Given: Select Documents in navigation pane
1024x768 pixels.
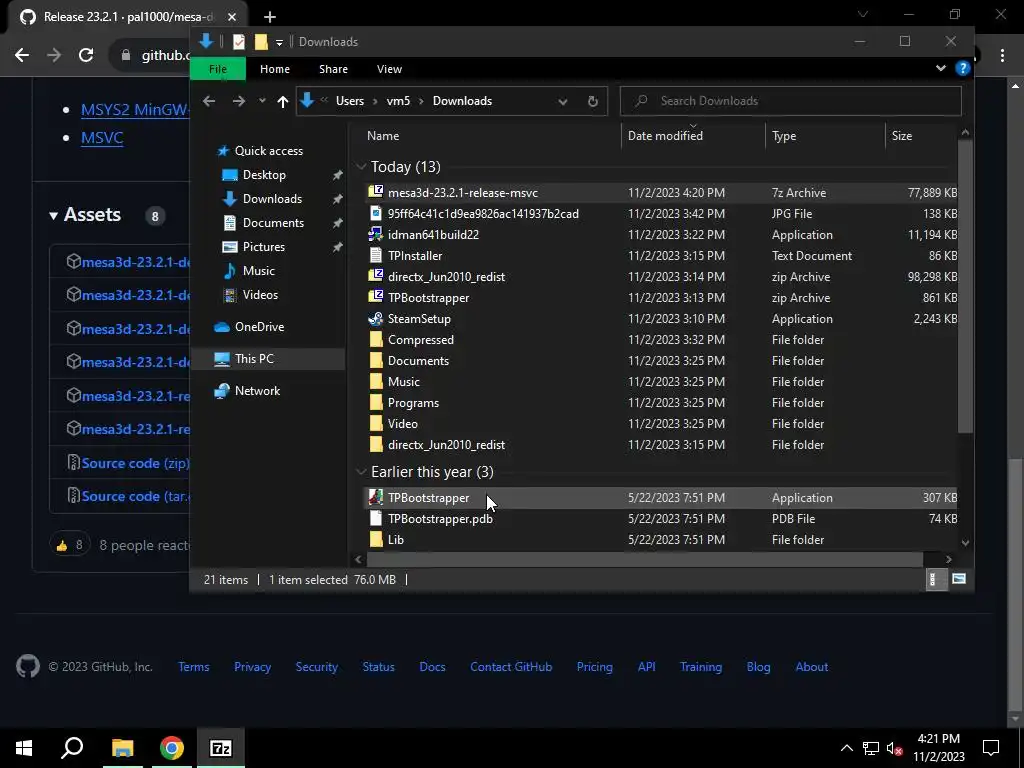Looking at the screenshot, I should (273, 223).
